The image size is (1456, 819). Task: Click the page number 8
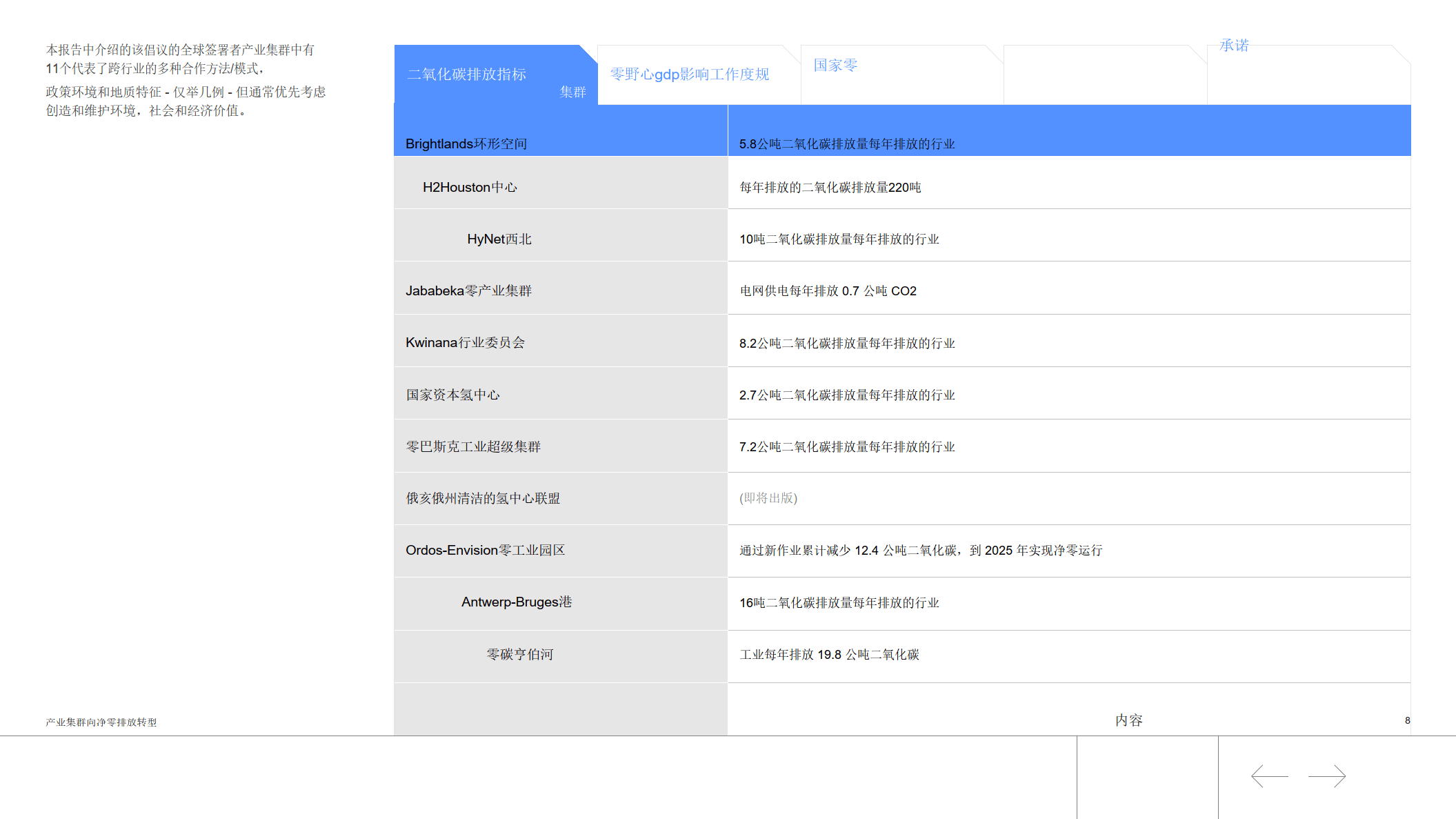[1407, 720]
